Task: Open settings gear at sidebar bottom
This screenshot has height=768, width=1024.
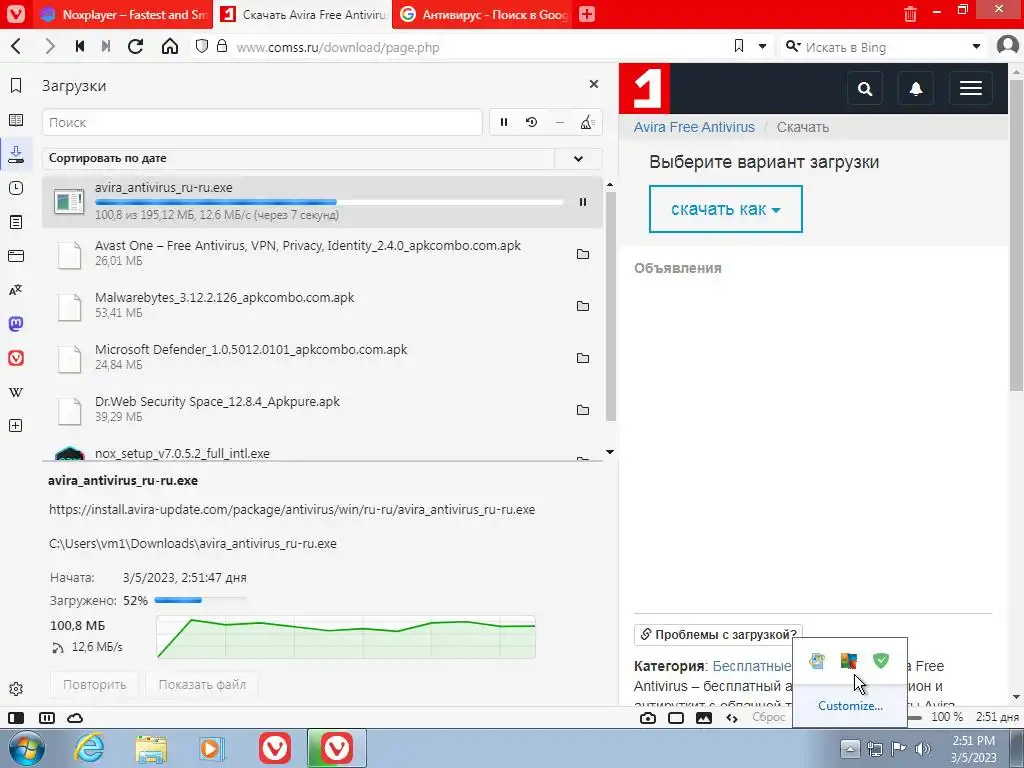Action: (x=16, y=689)
